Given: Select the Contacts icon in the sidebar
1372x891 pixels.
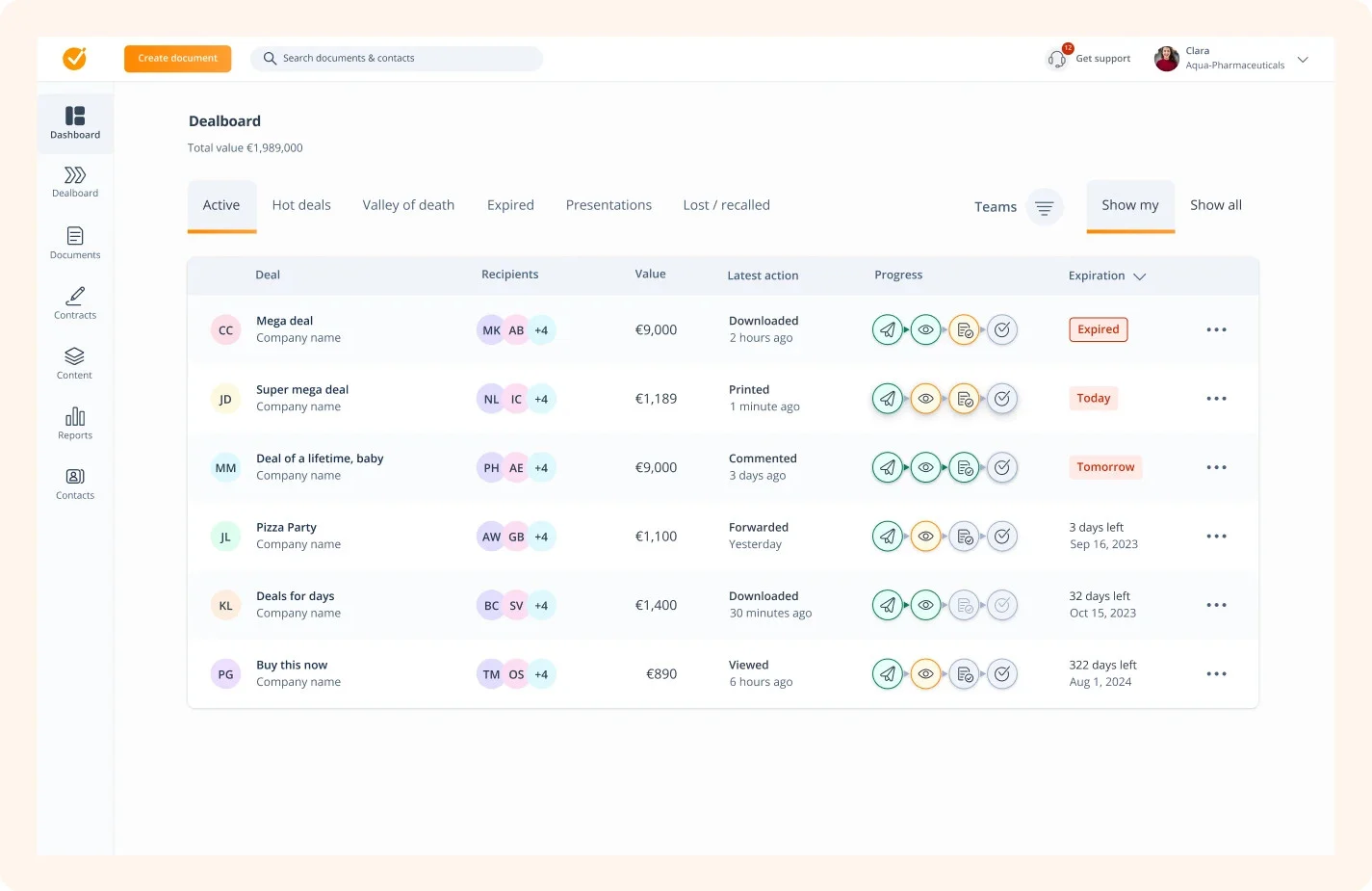Looking at the screenshot, I should (x=74, y=484).
